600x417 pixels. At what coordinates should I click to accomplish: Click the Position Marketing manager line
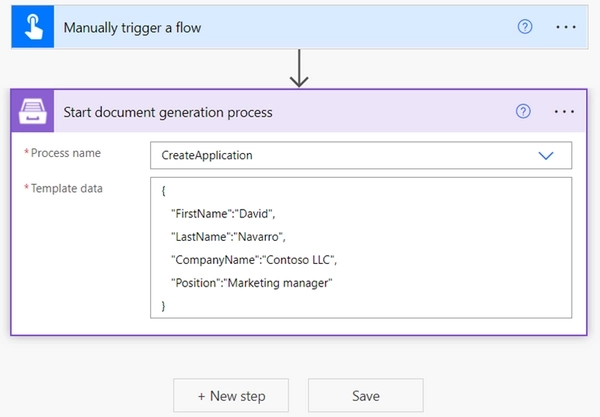click(x=251, y=284)
